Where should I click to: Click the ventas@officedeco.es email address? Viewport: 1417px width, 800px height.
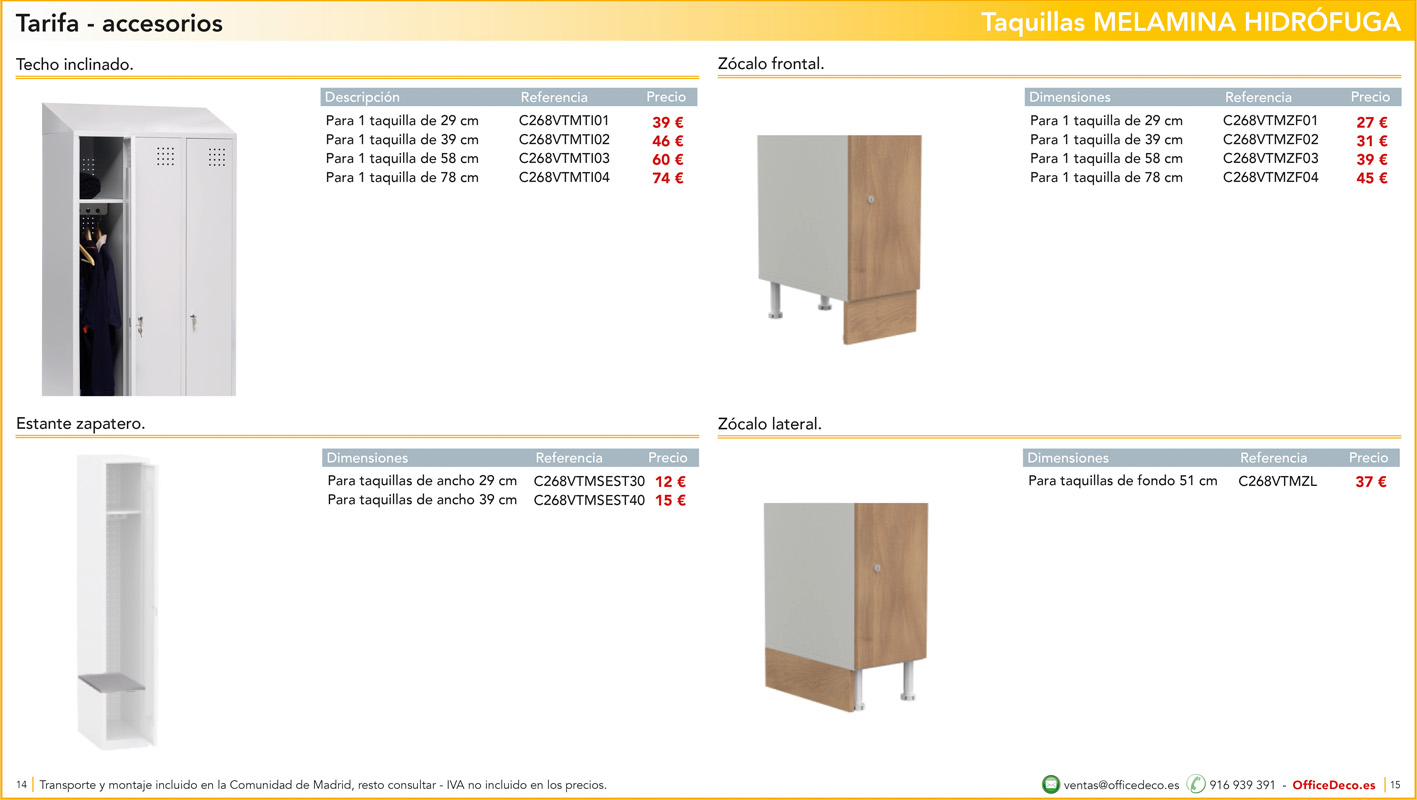pyautogui.click(x=1121, y=785)
